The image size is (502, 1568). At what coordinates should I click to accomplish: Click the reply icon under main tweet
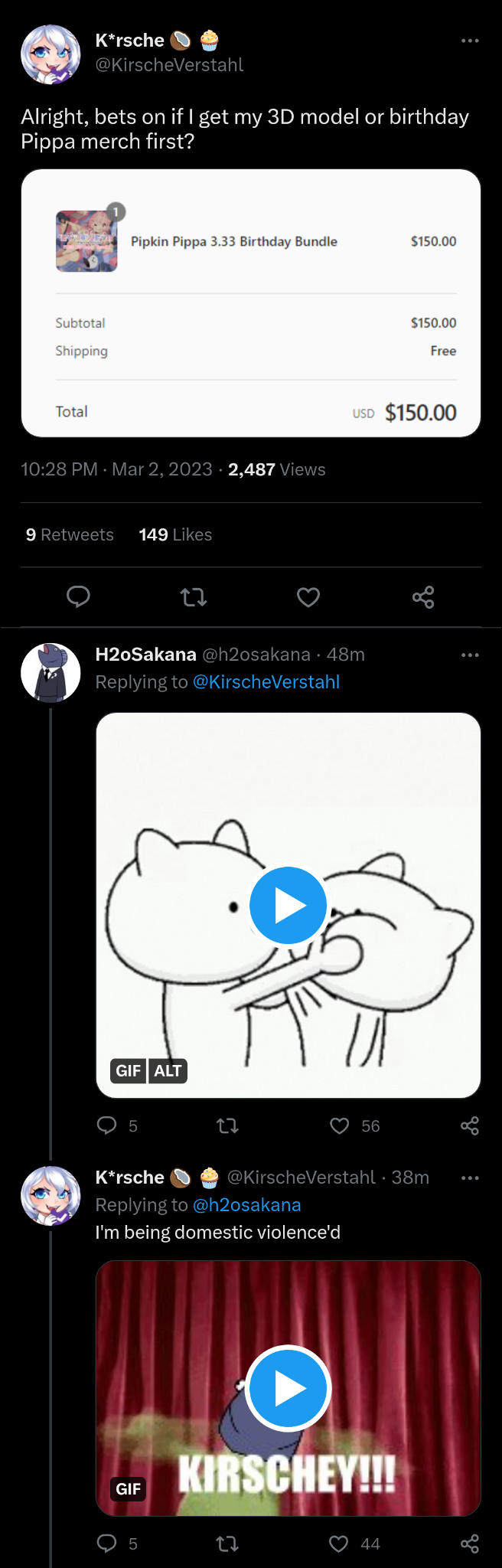click(78, 596)
